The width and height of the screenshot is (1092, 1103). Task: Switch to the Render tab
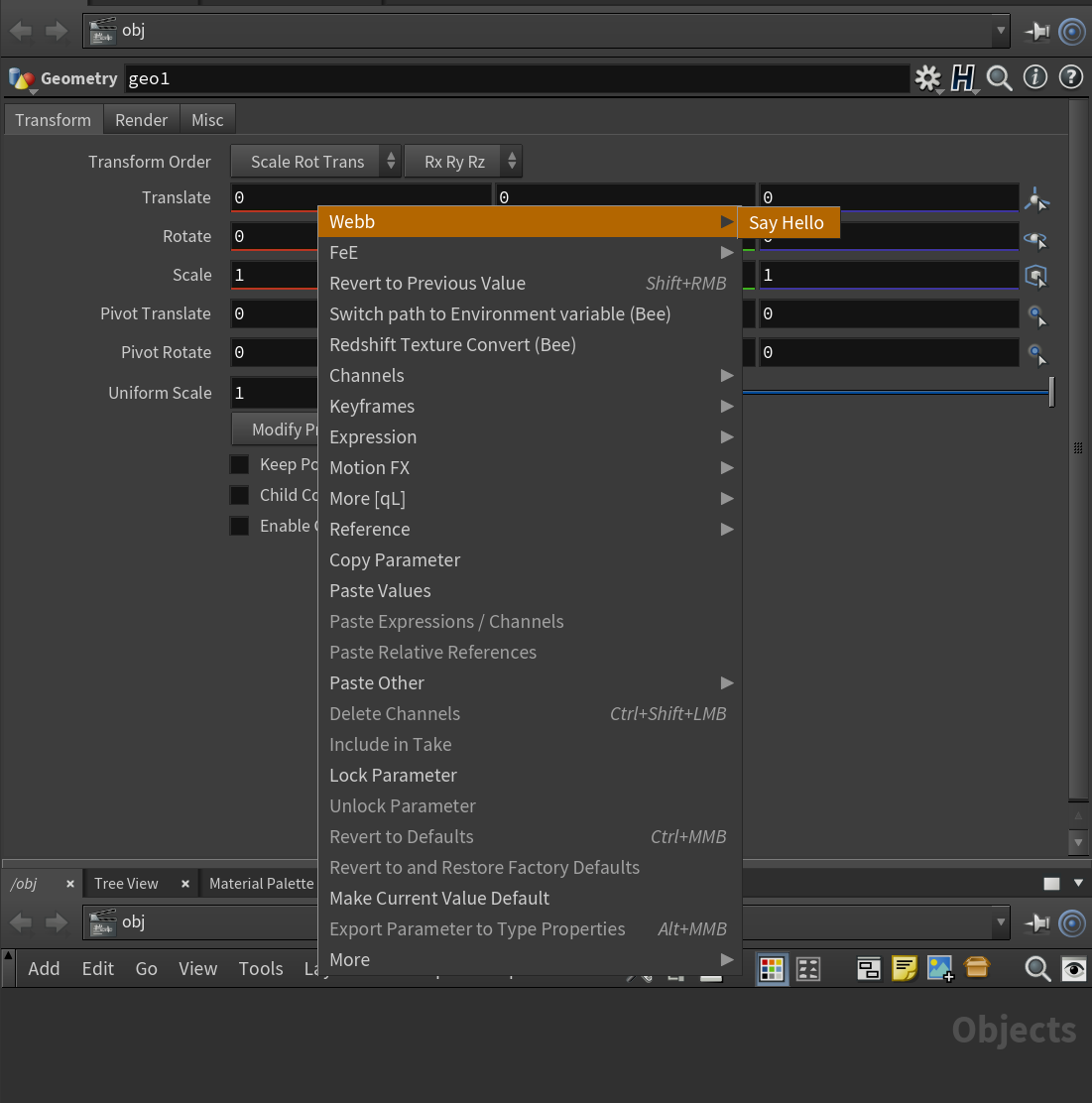(x=142, y=120)
